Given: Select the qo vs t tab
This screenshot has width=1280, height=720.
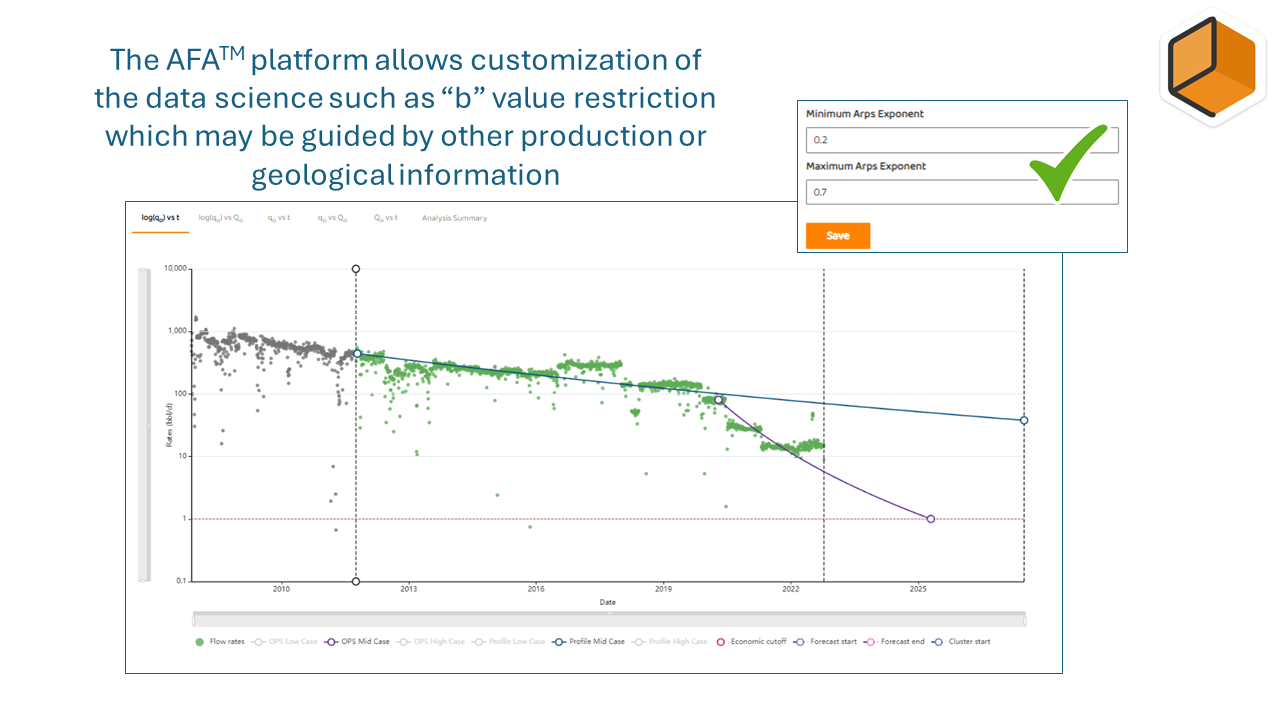Looking at the screenshot, I should [x=278, y=218].
